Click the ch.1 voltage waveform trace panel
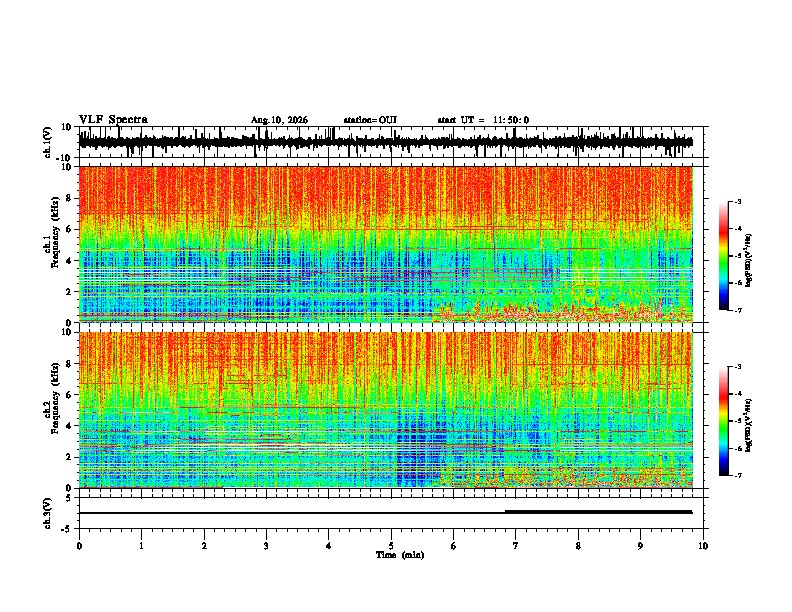The width and height of the screenshot is (792, 612). pos(390,142)
